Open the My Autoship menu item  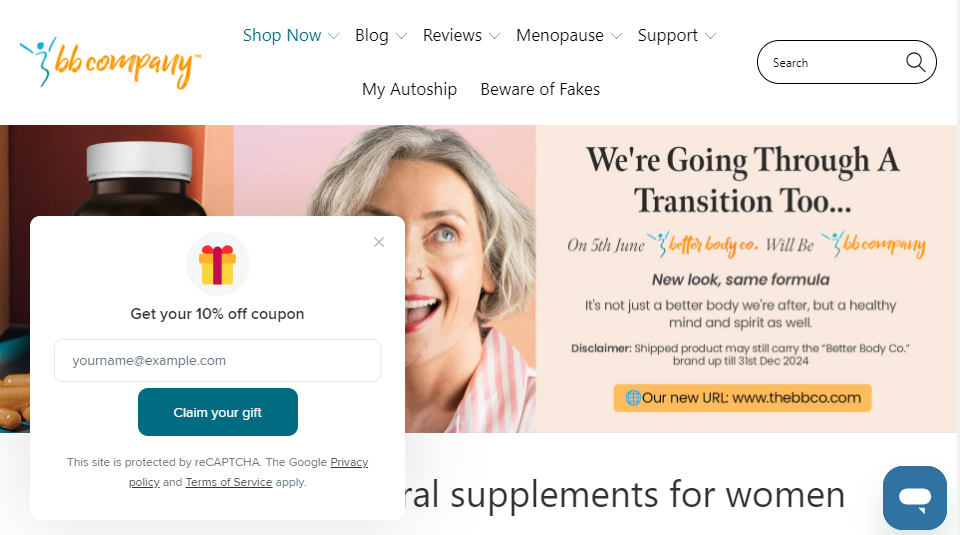click(x=410, y=89)
